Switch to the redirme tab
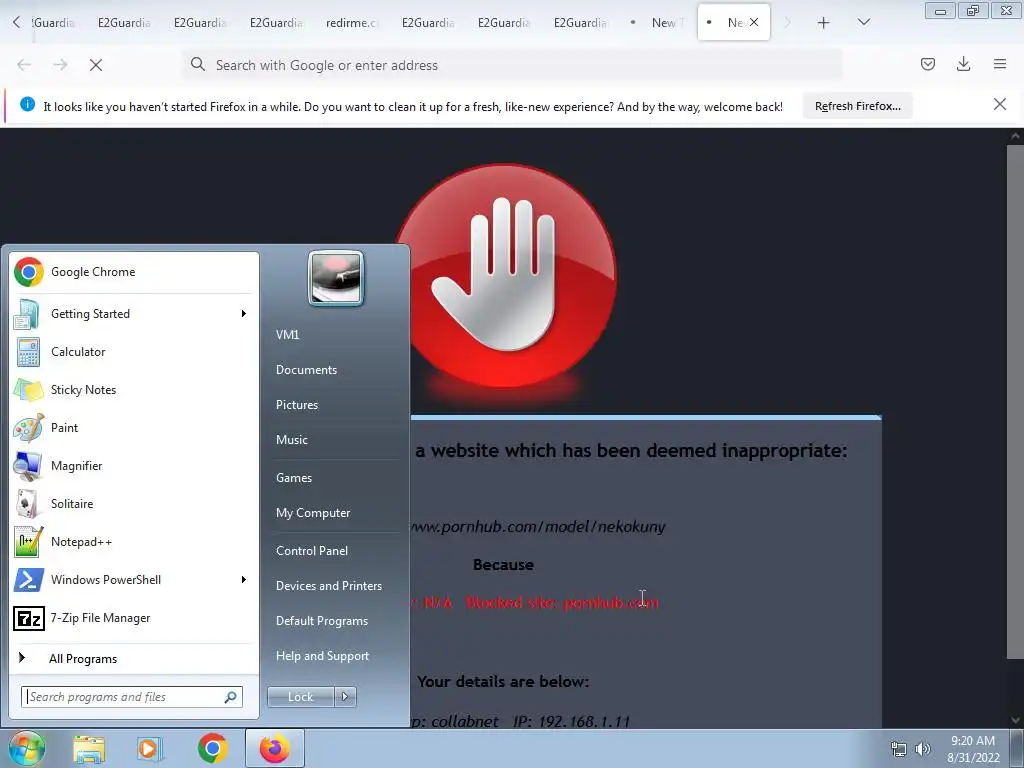This screenshot has height=768, width=1024. click(352, 23)
